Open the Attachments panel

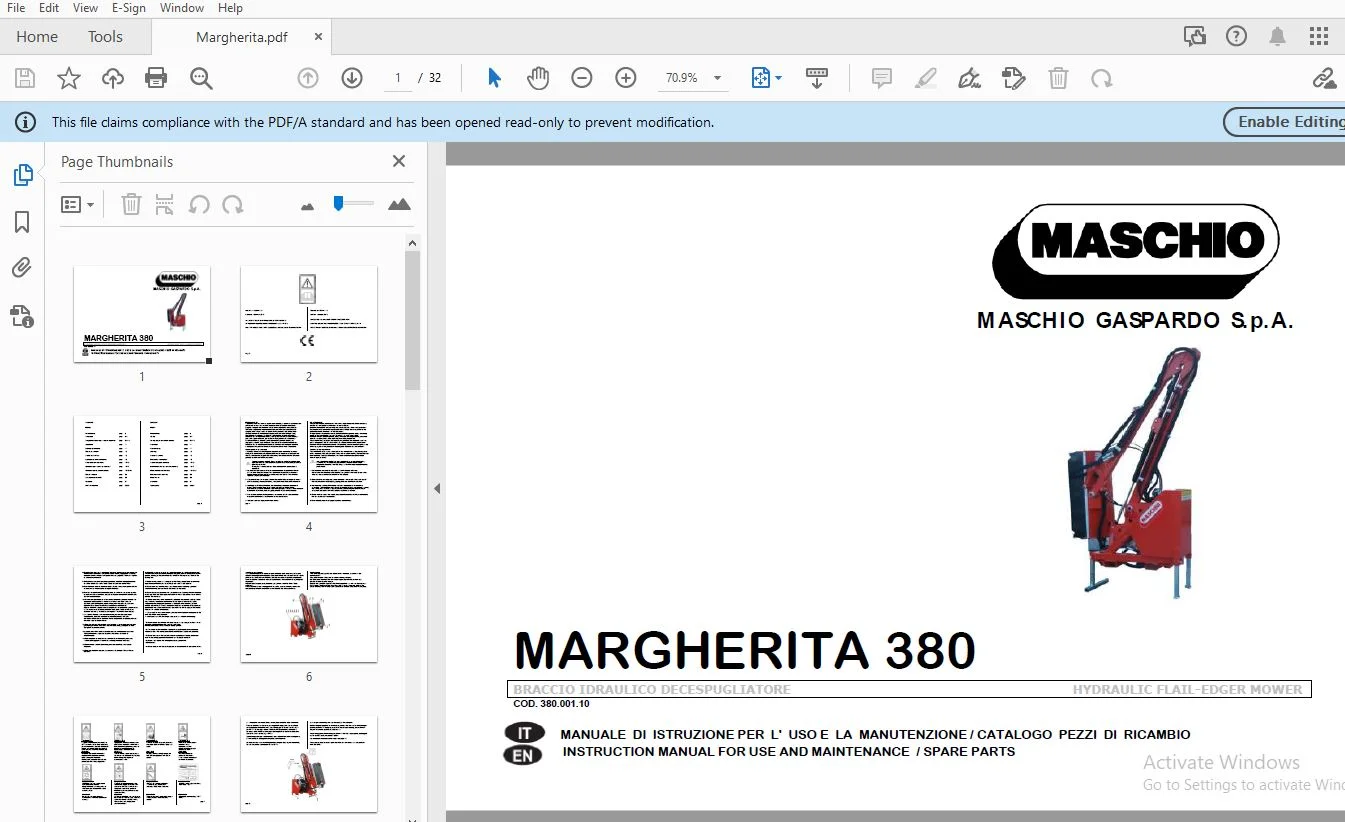22,268
